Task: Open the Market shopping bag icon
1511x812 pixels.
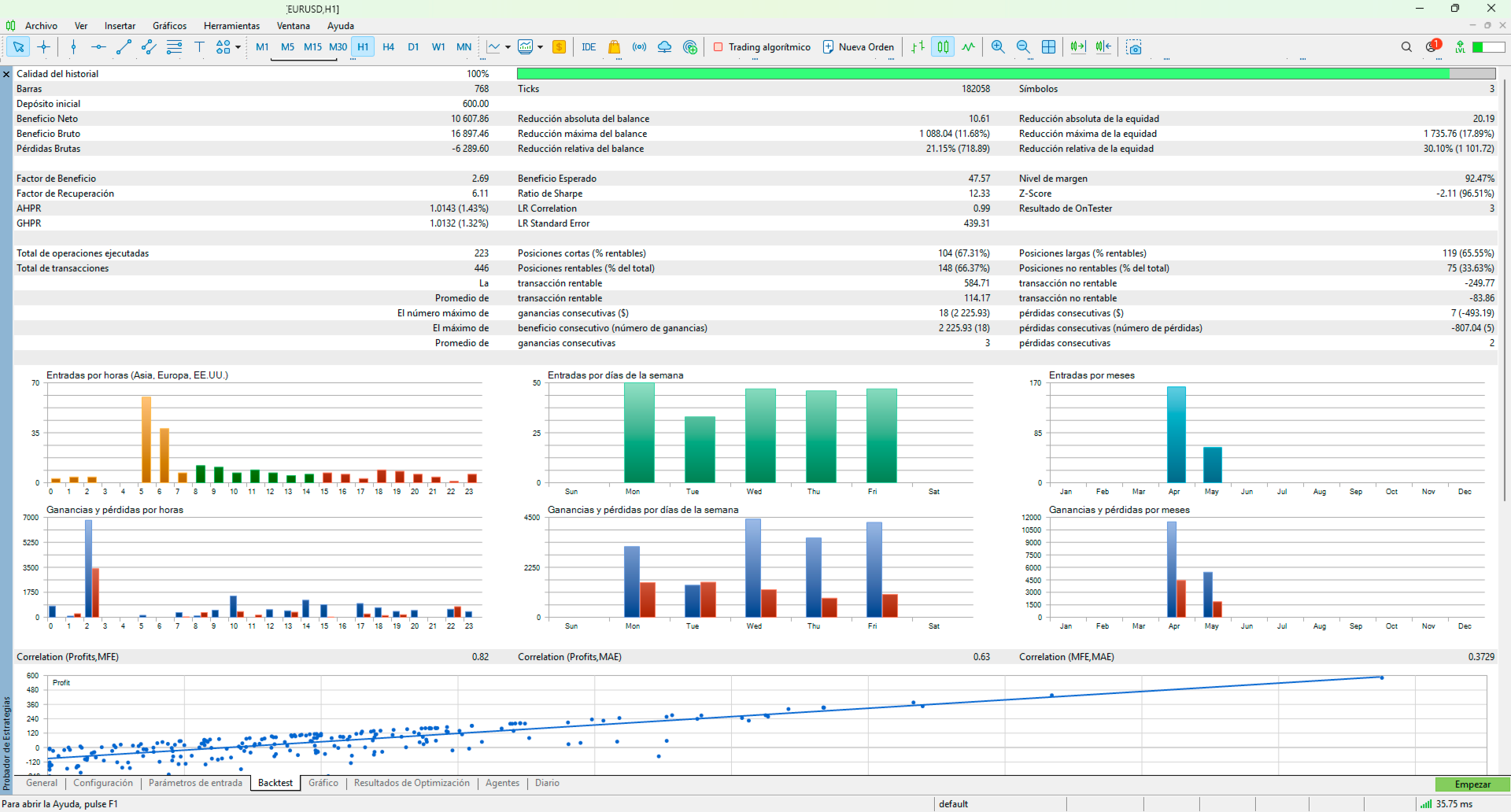Action: point(614,47)
